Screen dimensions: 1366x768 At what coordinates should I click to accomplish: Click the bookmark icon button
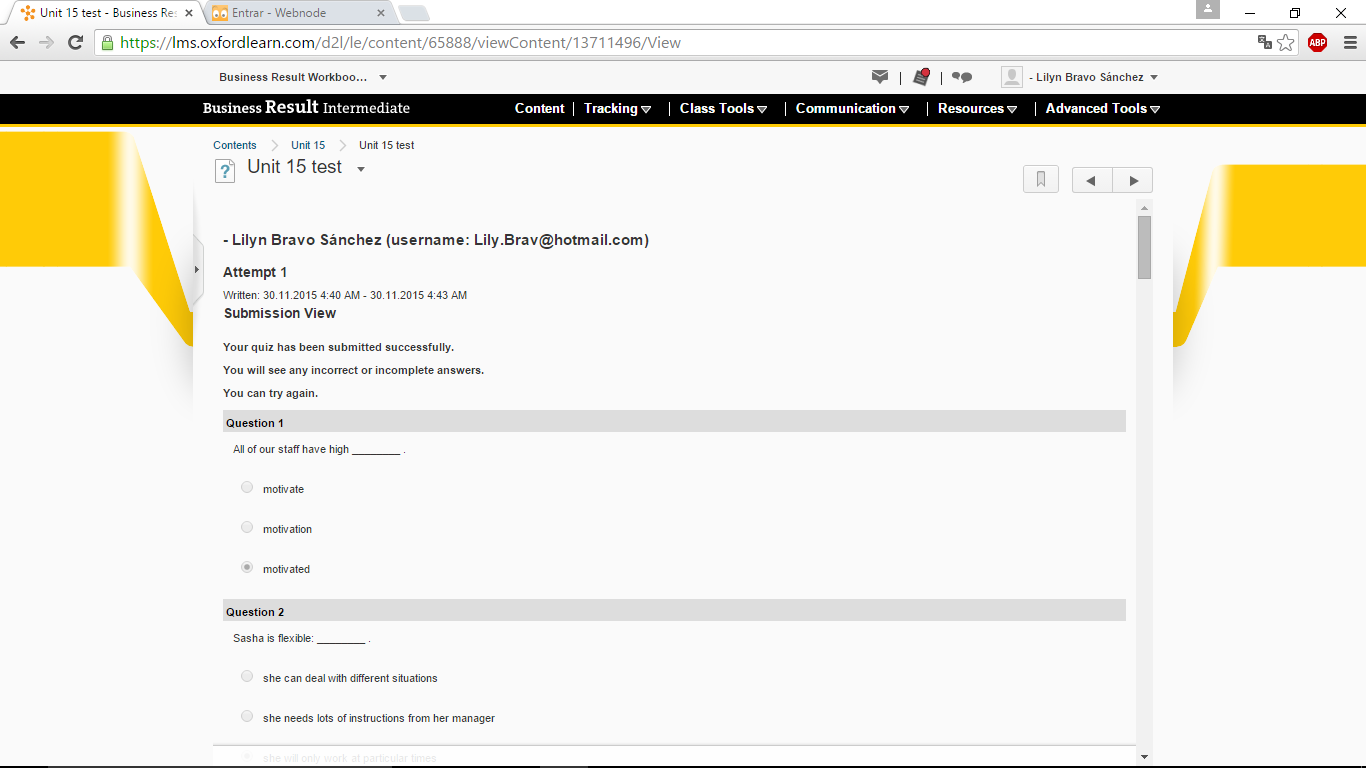click(x=1040, y=180)
